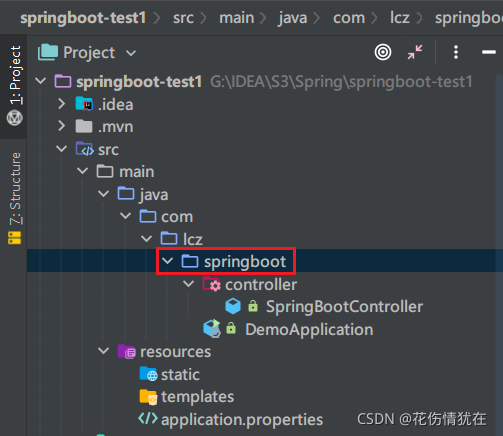The width and height of the screenshot is (503, 436).
Task: Expand the .idea folder
Action: [x=62, y=104]
